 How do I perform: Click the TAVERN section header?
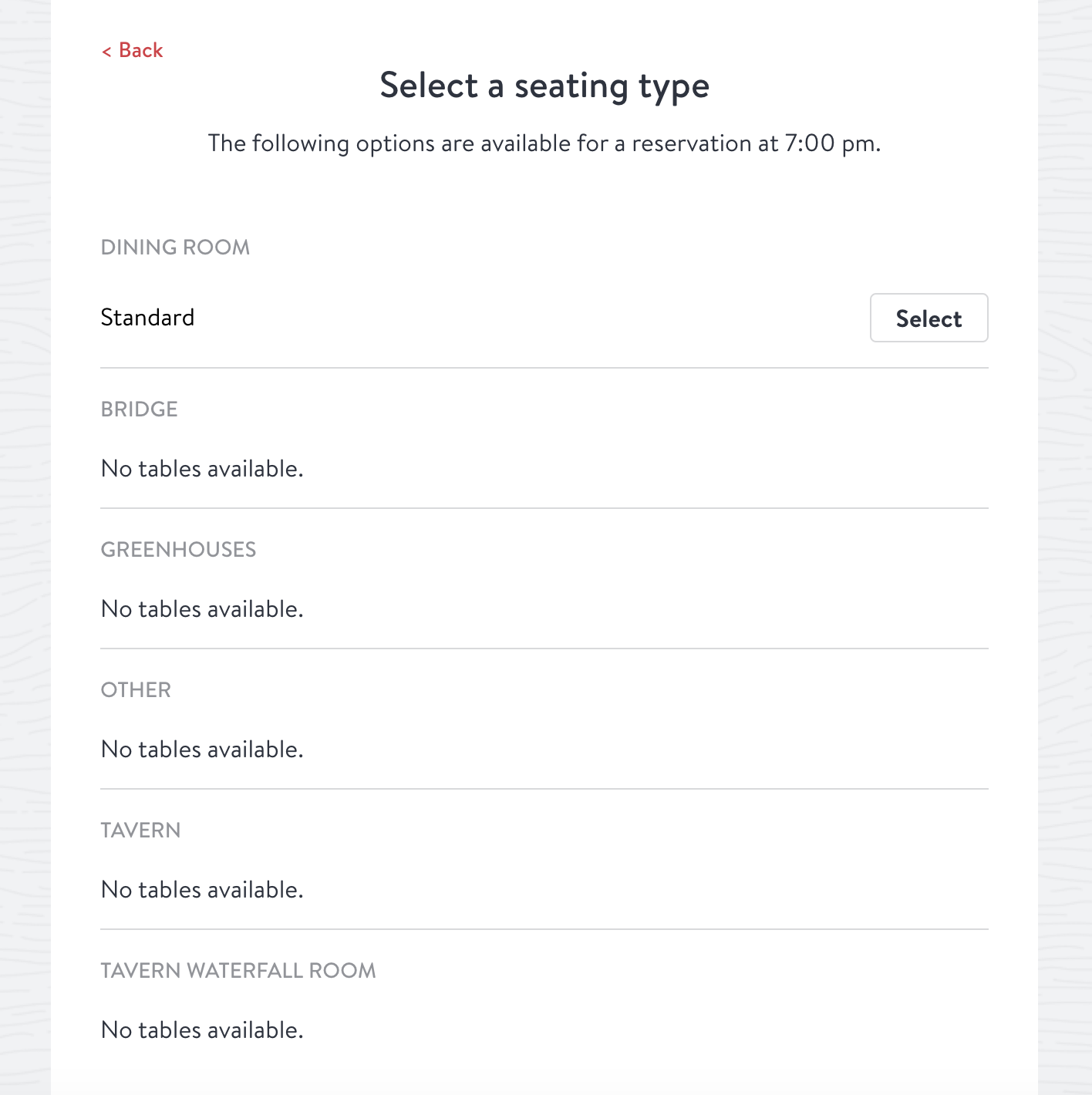[x=140, y=831]
